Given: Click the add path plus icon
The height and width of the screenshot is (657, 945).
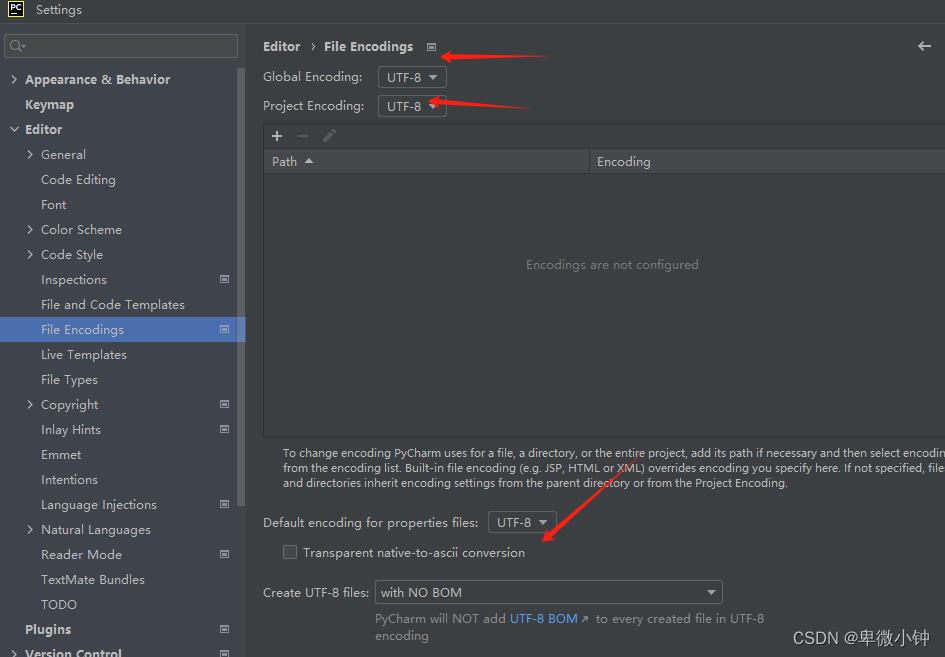Looking at the screenshot, I should coord(277,136).
